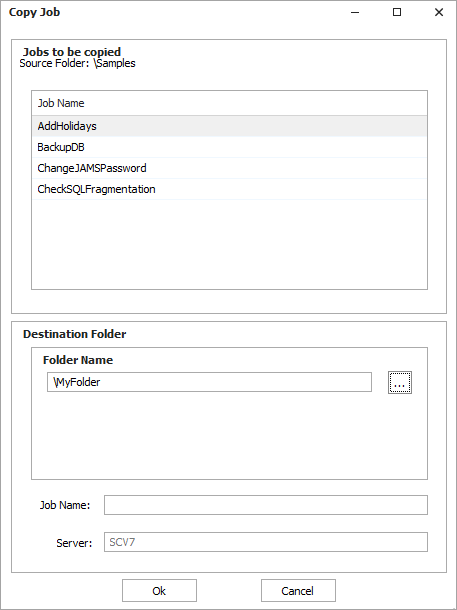Minimize the Copy Job window
This screenshot has height=610, width=457.
[x=355, y=12]
